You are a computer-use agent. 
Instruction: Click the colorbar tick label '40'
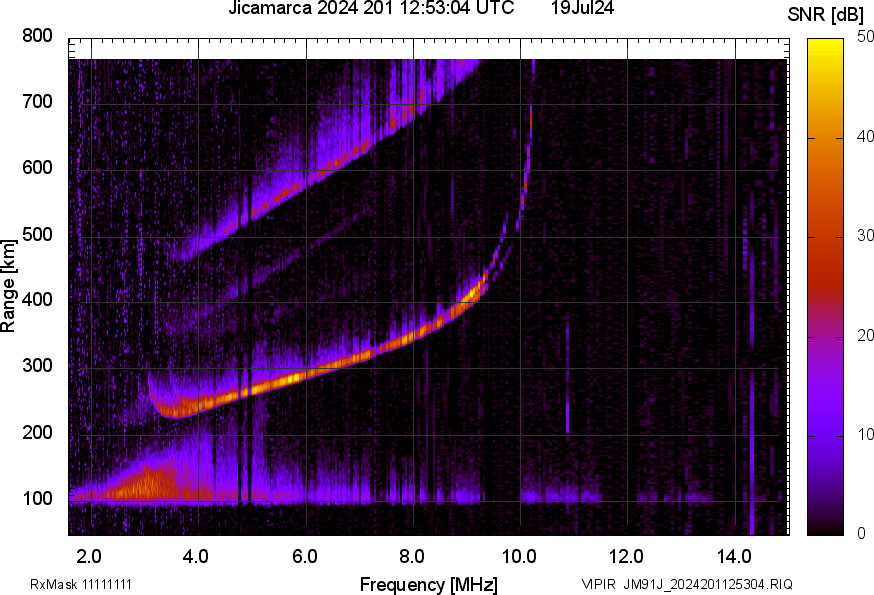(x=865, y=137)
